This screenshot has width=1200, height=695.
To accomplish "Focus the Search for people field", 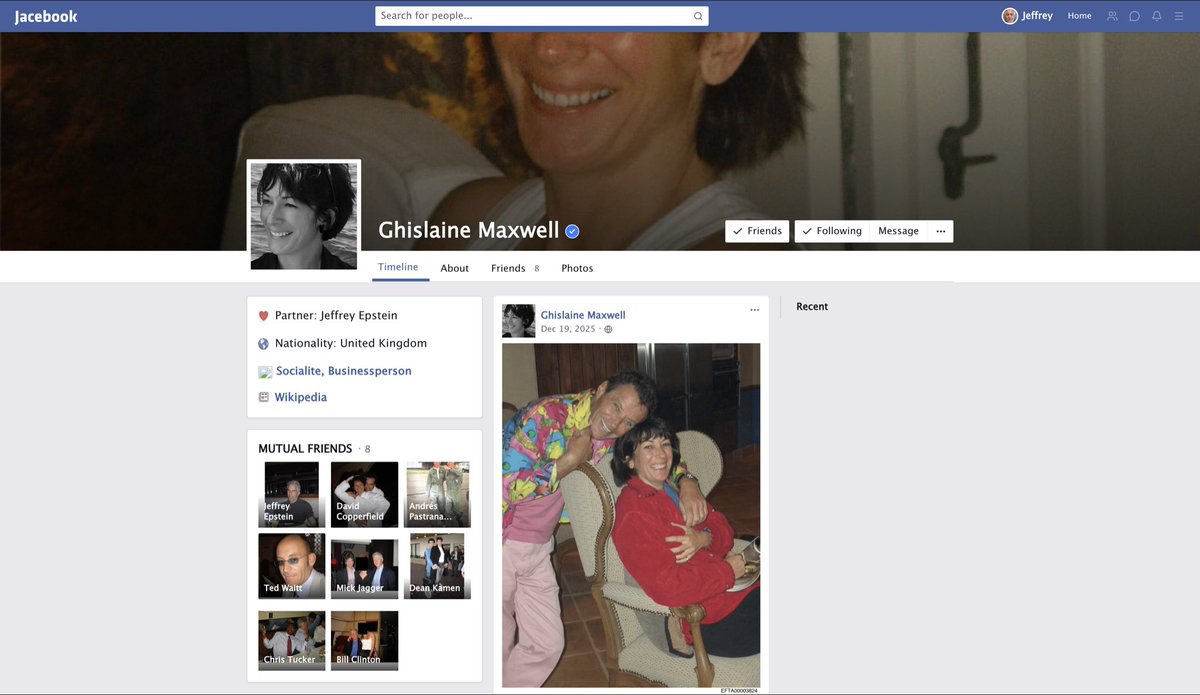I will (541, 16).
